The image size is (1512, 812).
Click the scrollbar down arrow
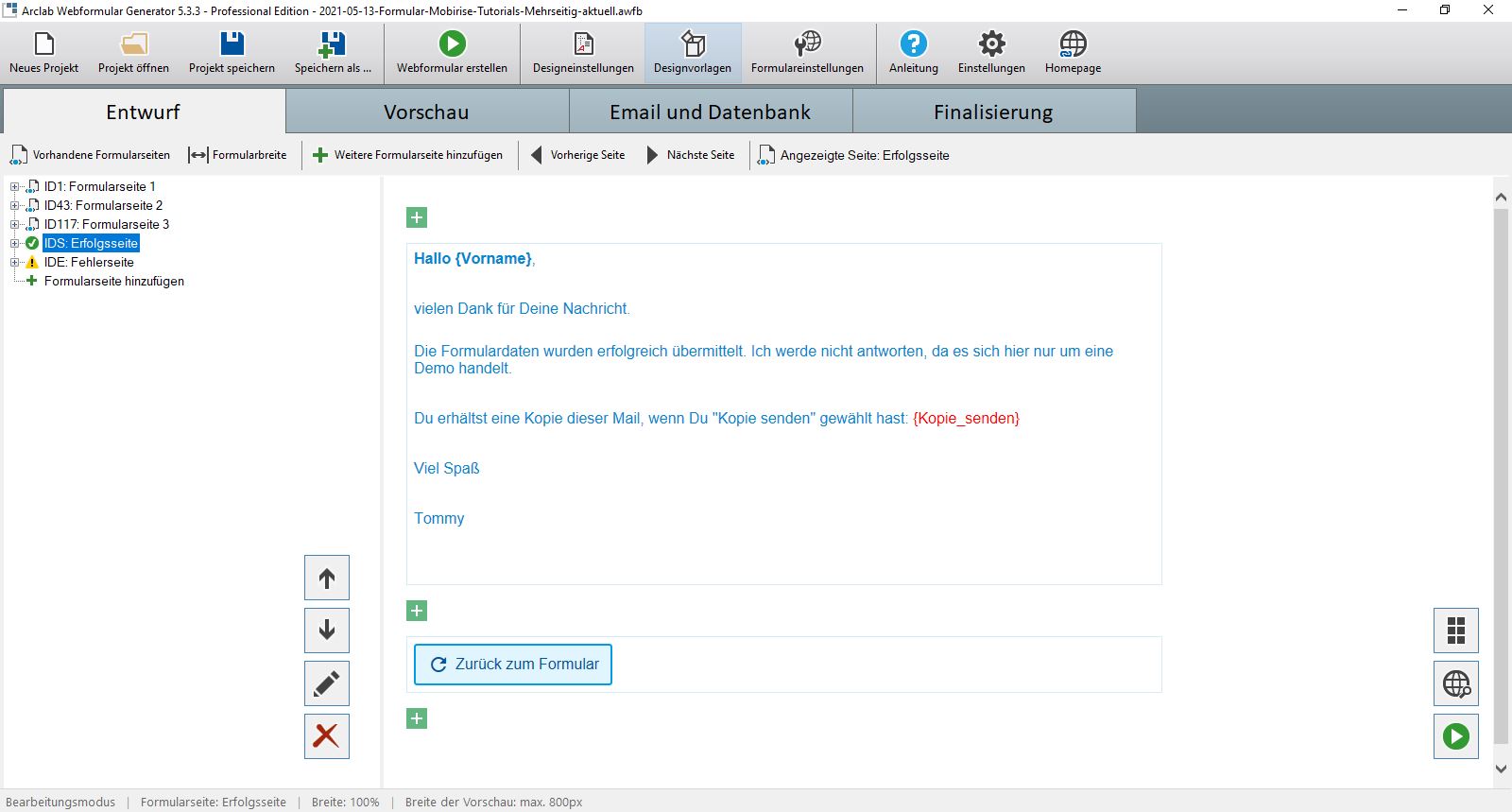click(1501, 769)
